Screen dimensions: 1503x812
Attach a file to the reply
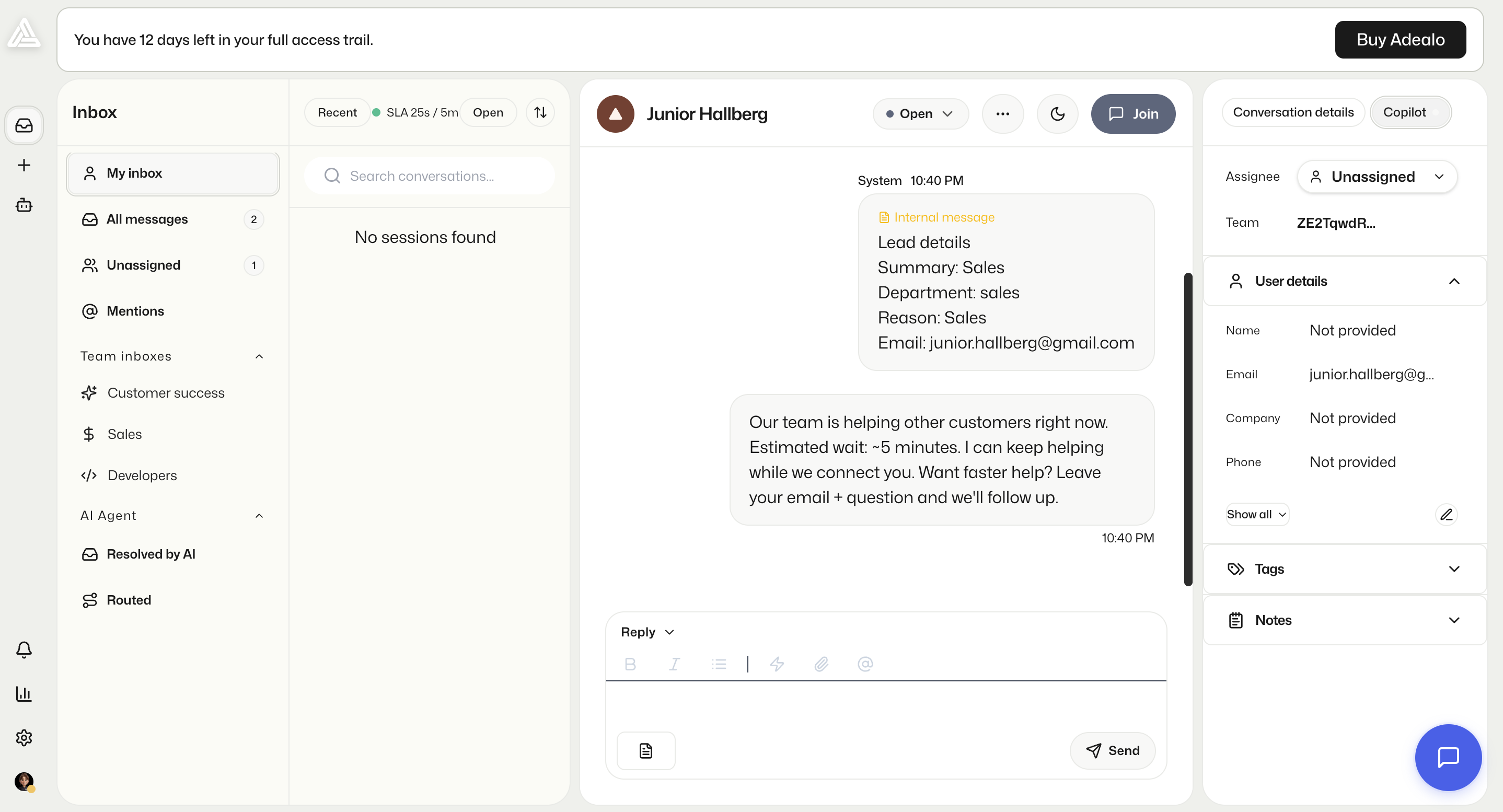(x=822, y=664)
